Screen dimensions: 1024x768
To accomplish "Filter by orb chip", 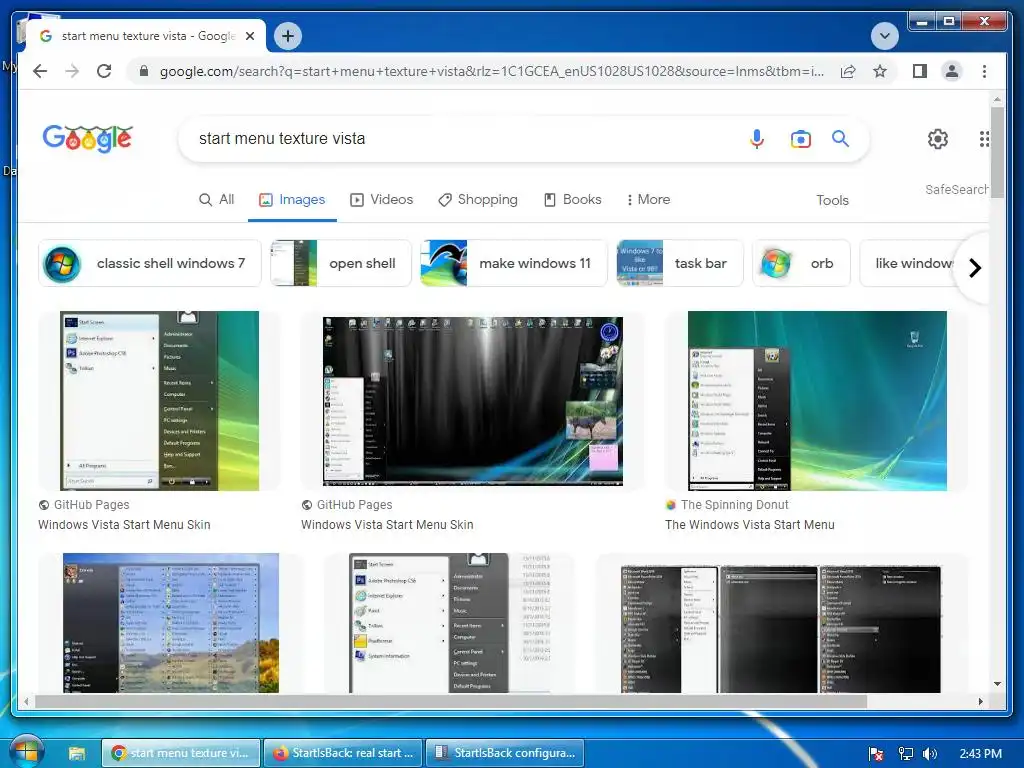I will click(x=801, y=263).
